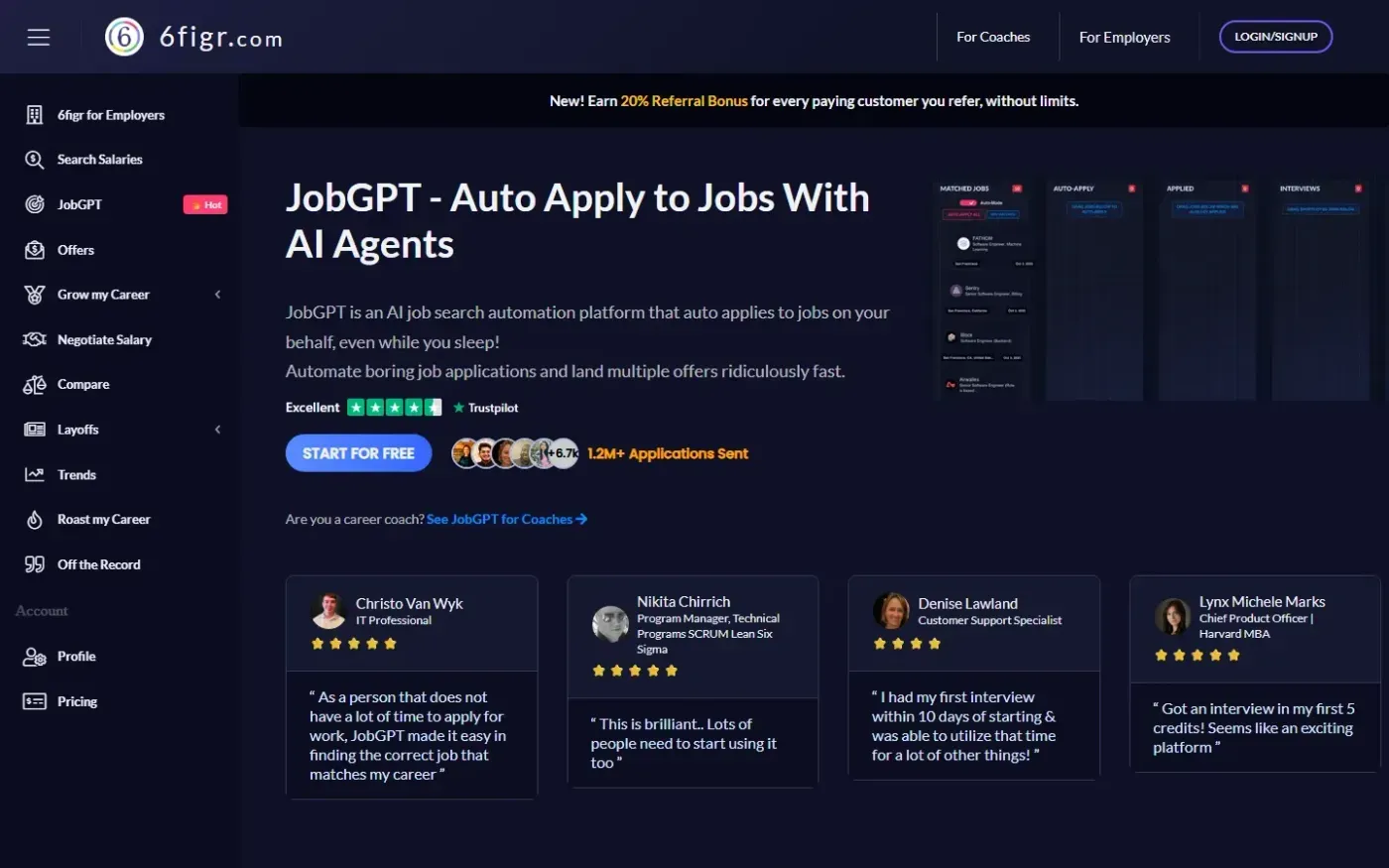Click the user avatars group with +6.7k
Screen dimensions: 1389x868
click(515, 453)
